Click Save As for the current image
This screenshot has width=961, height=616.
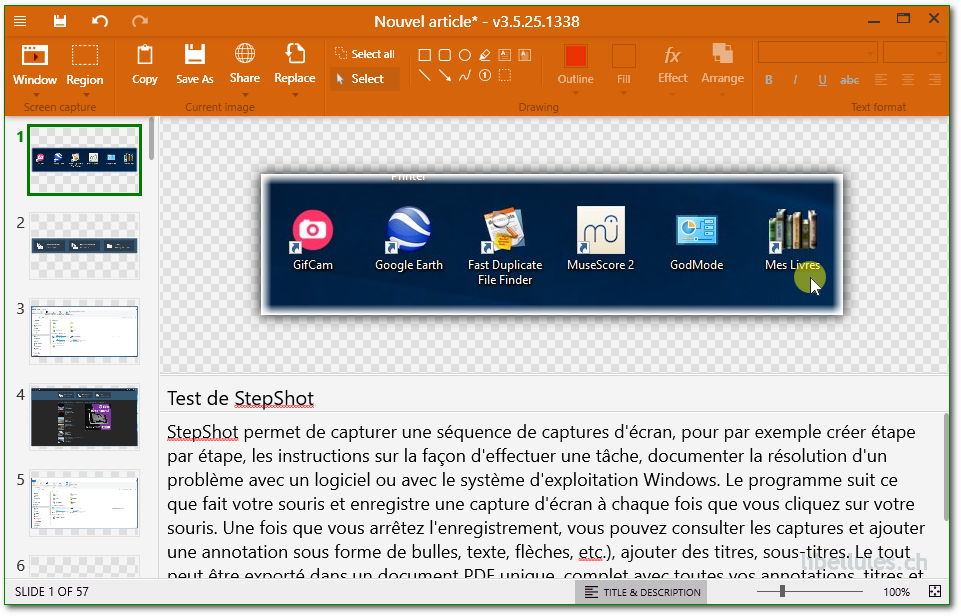(x=194, y=64)
